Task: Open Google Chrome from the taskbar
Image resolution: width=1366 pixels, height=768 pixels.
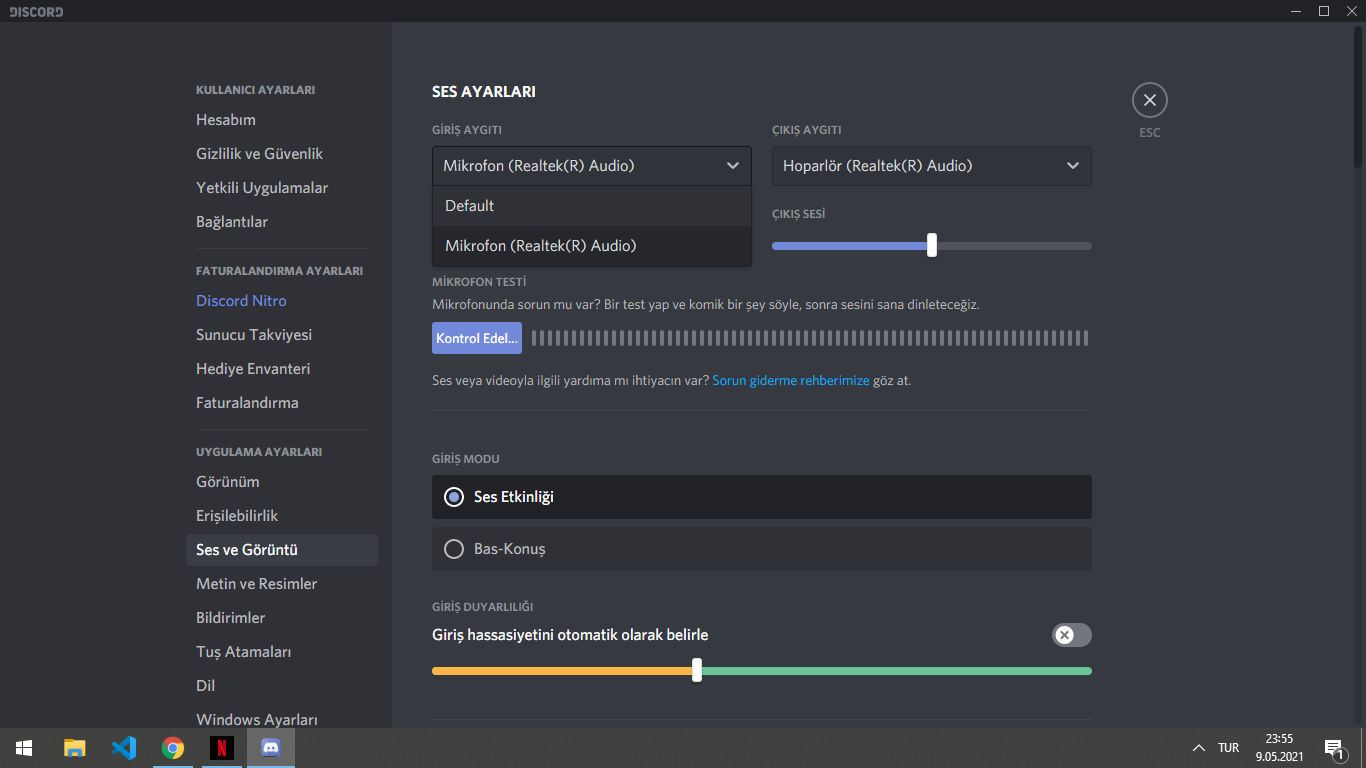Action: tap(173, 747)
